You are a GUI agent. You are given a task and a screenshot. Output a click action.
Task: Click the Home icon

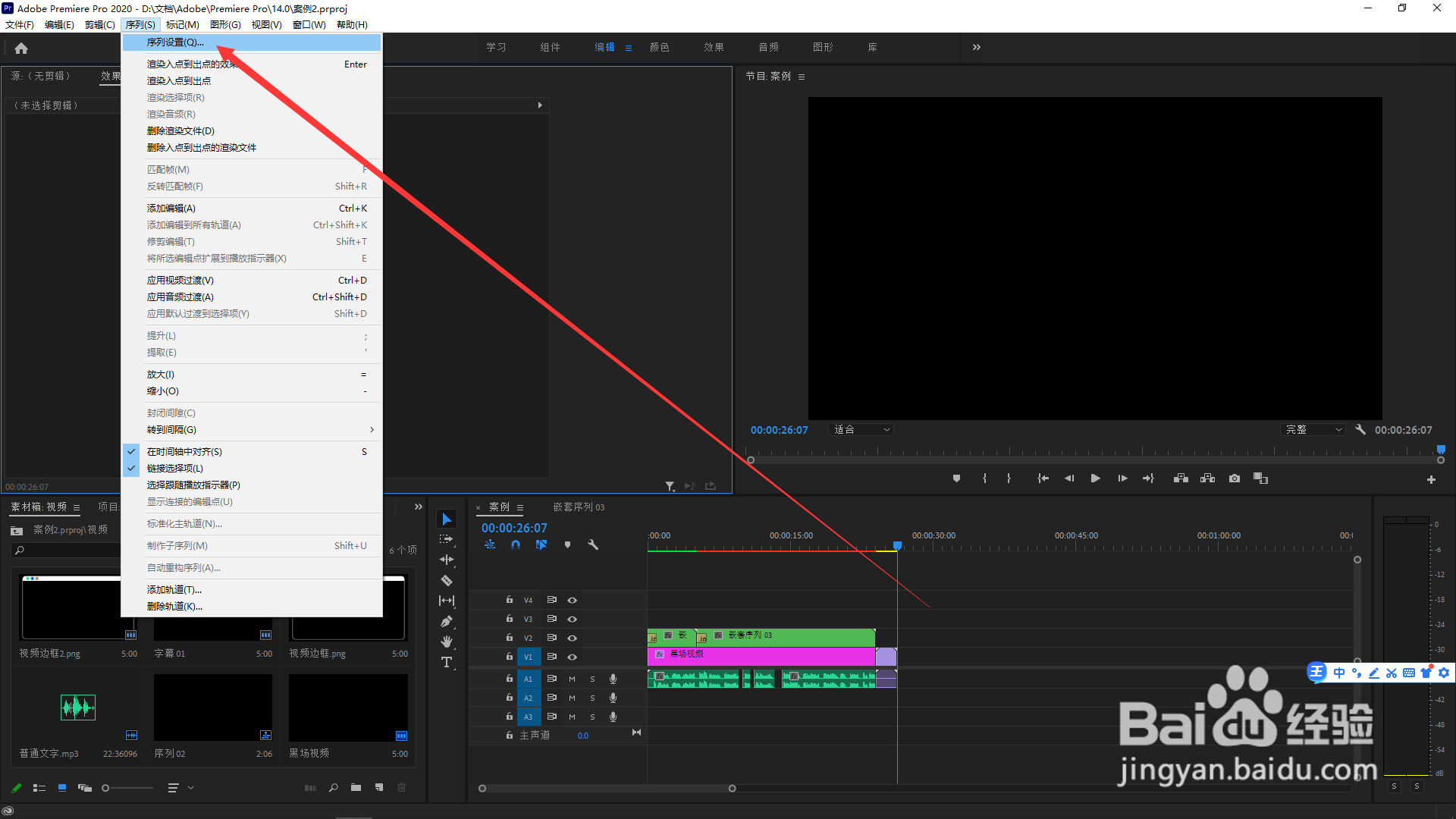21,48
